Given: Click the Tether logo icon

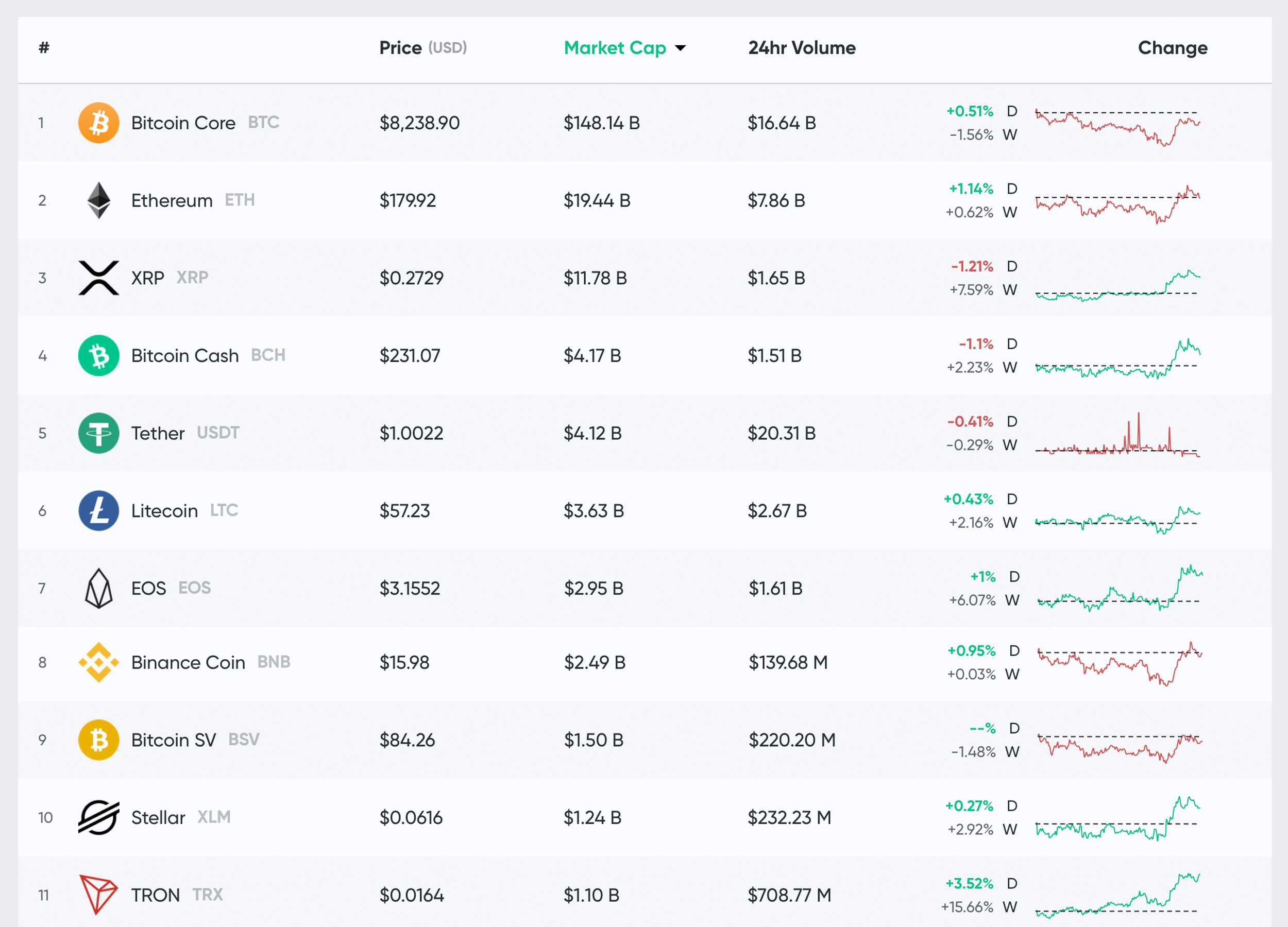Looking at the screenshot, I should pos(99,433).
